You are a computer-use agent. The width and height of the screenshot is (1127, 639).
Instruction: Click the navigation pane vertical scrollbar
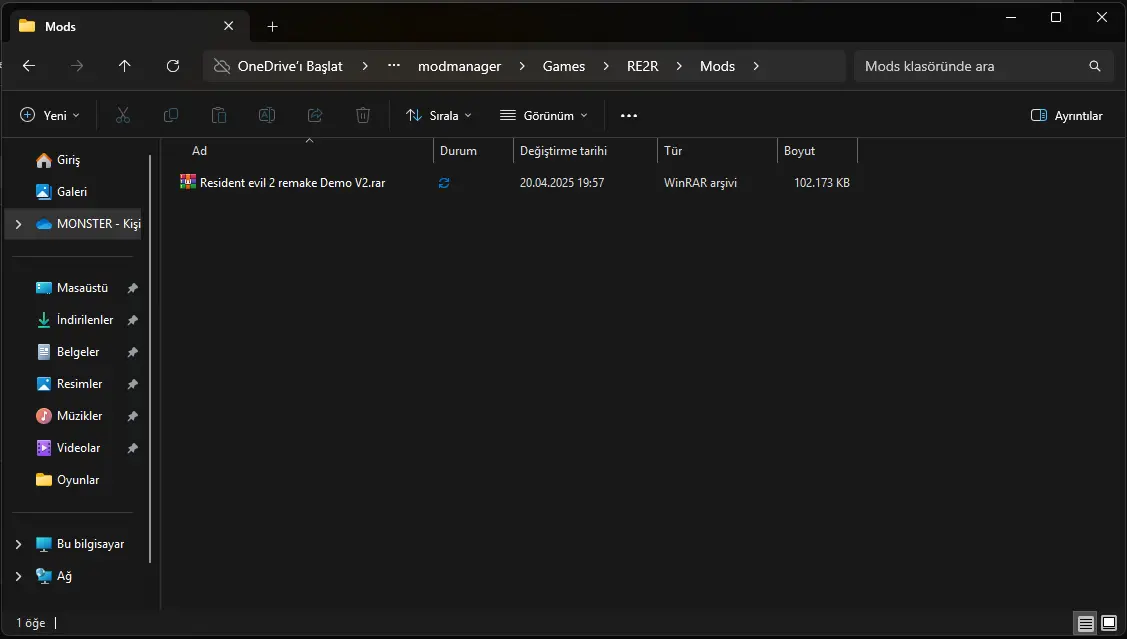point(150,359)
